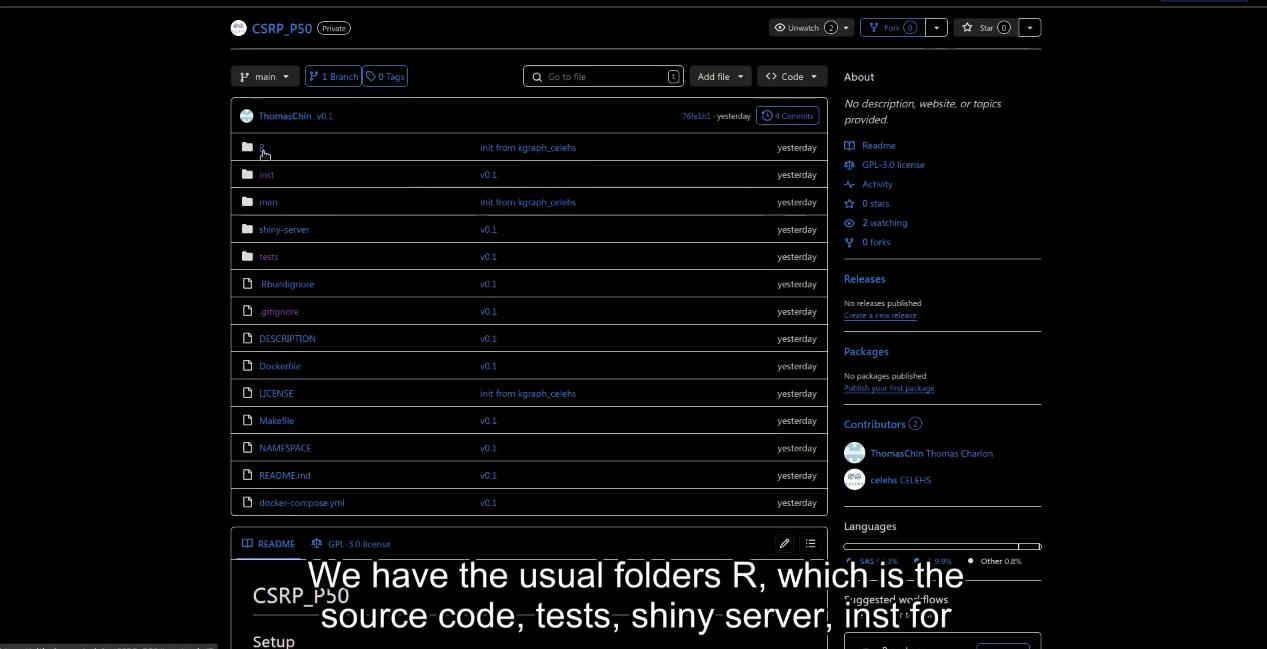
Task: Expand the main branch dropdown
Action: click(x=265, y=76)
